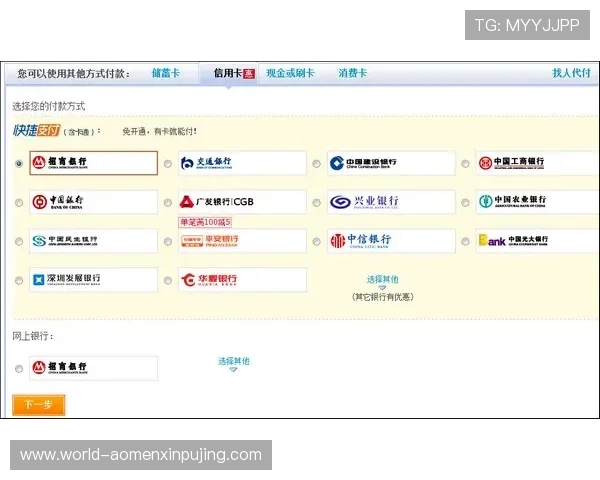Click the 深圳发展银行 logo box

coord(93,280)
